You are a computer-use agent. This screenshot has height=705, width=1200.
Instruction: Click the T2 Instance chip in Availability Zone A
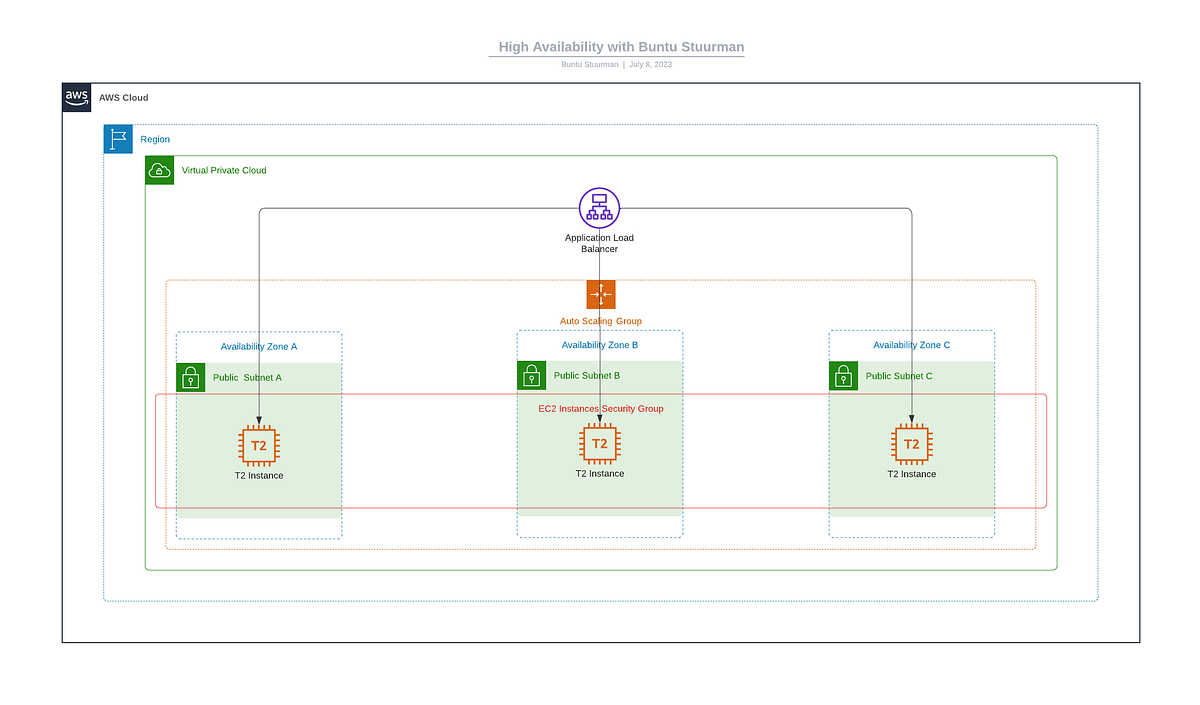pos(258,445)
